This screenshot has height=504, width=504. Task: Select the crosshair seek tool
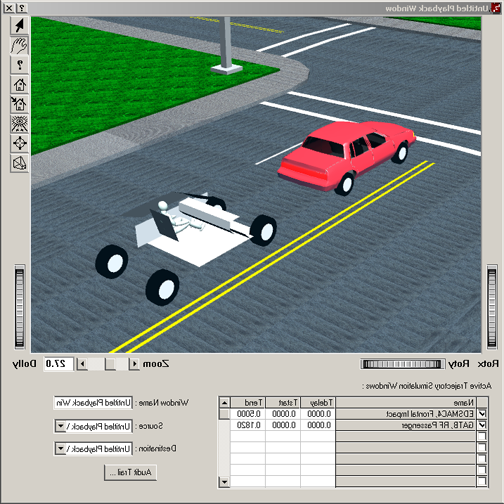click(x=19, y=144)
